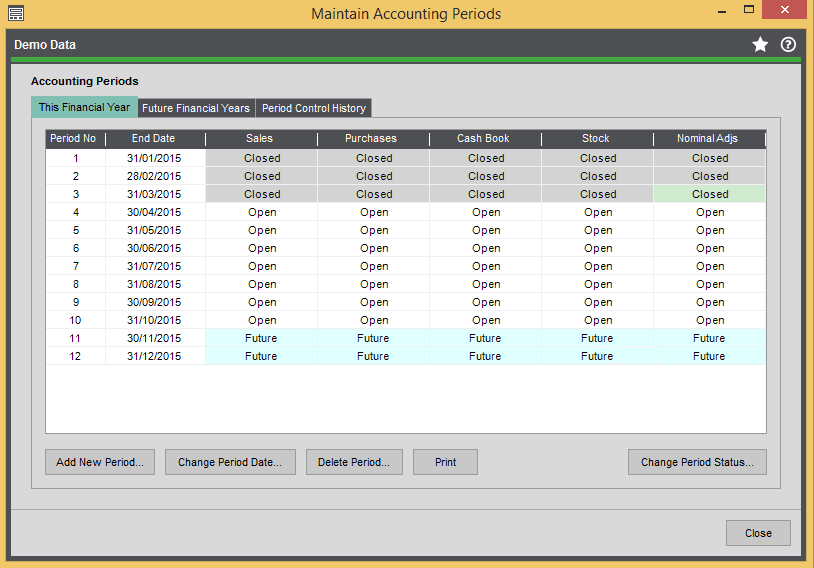Click Sales Open cell for period 9
Viewport: 814px width, 568px height.
click(262, 302)
